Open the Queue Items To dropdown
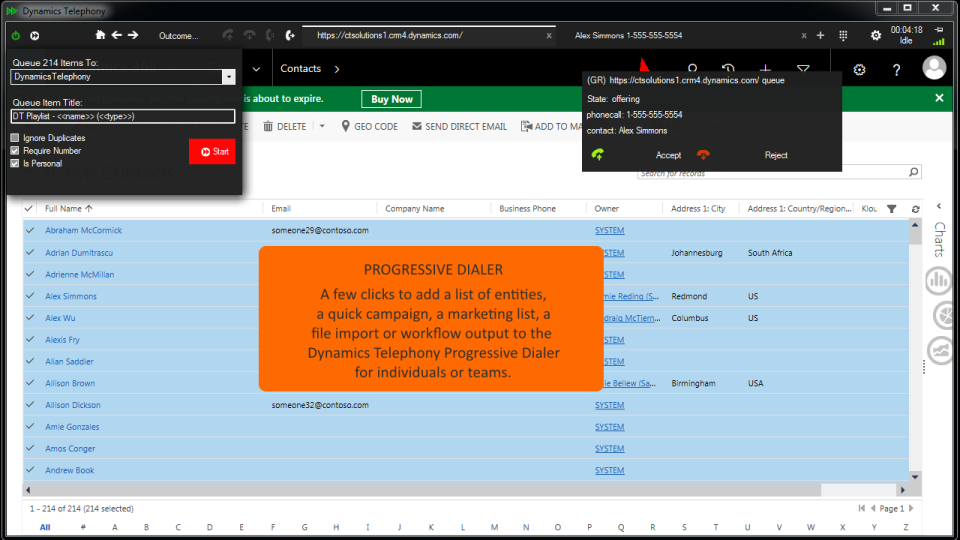This screenshot has width=960, height=540. click(228, 77)
